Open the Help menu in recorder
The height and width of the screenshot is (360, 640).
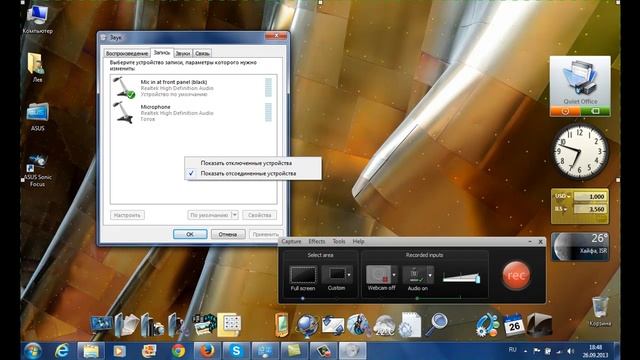point(358,242)
